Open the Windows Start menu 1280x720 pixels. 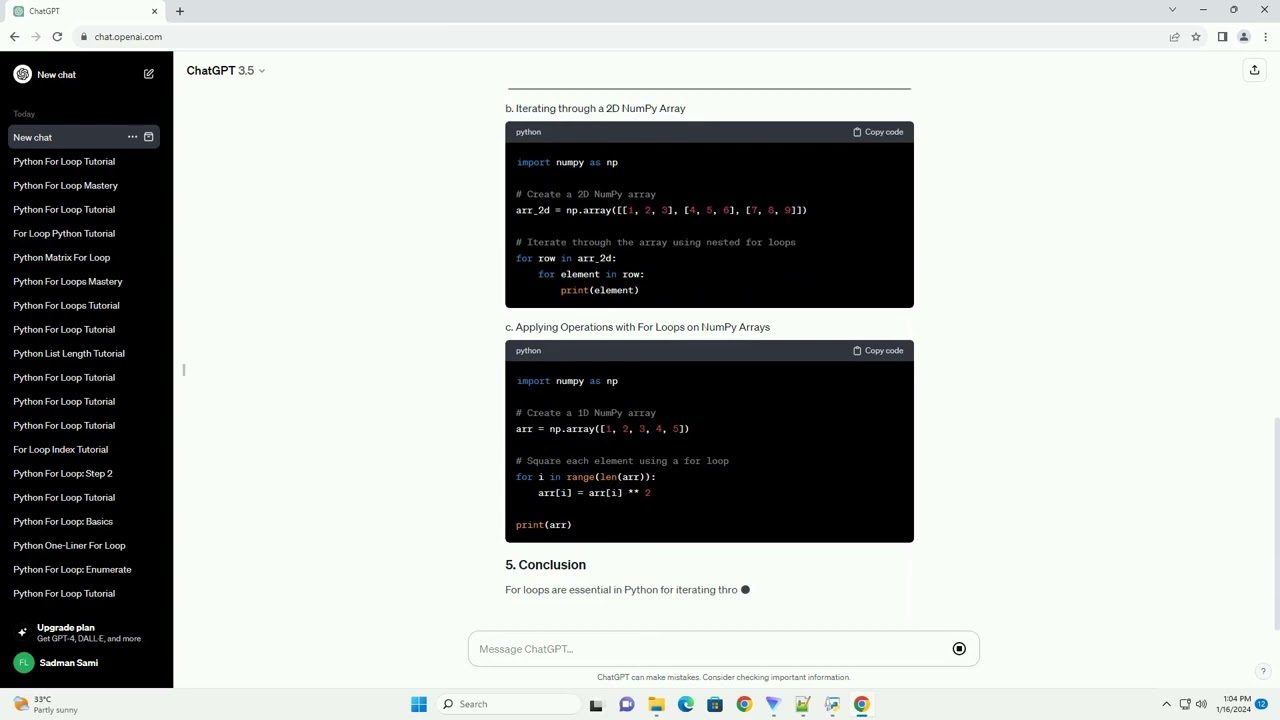pos(419,704)
